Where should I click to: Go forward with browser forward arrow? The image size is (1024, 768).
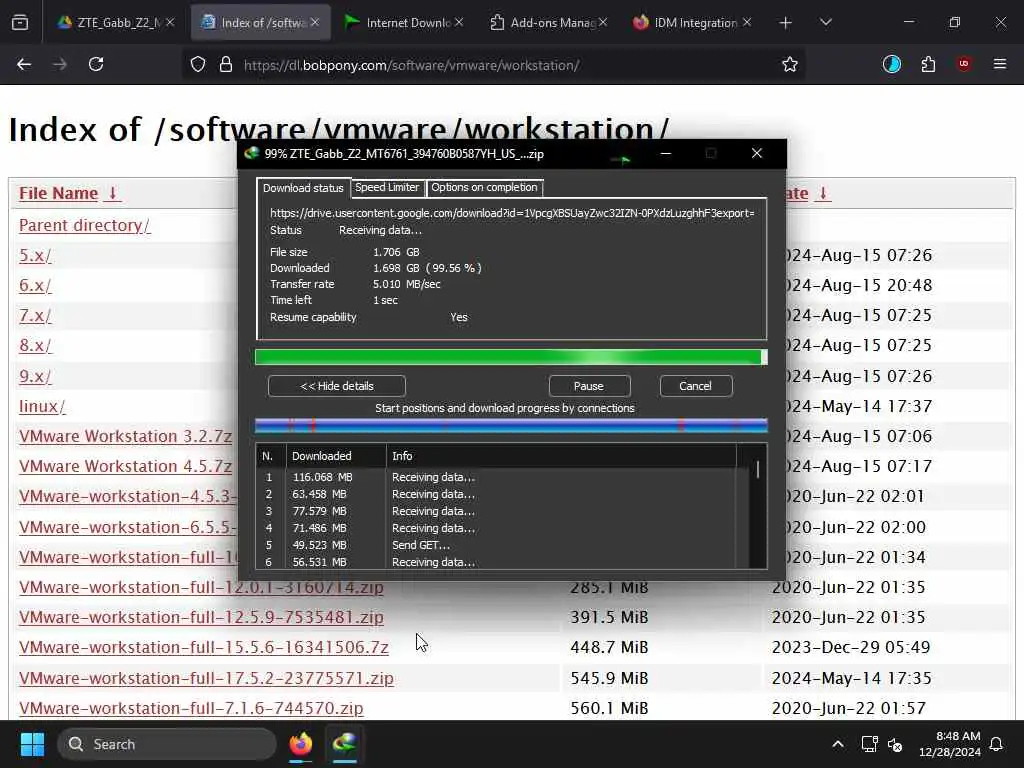[x=59, y=64]
